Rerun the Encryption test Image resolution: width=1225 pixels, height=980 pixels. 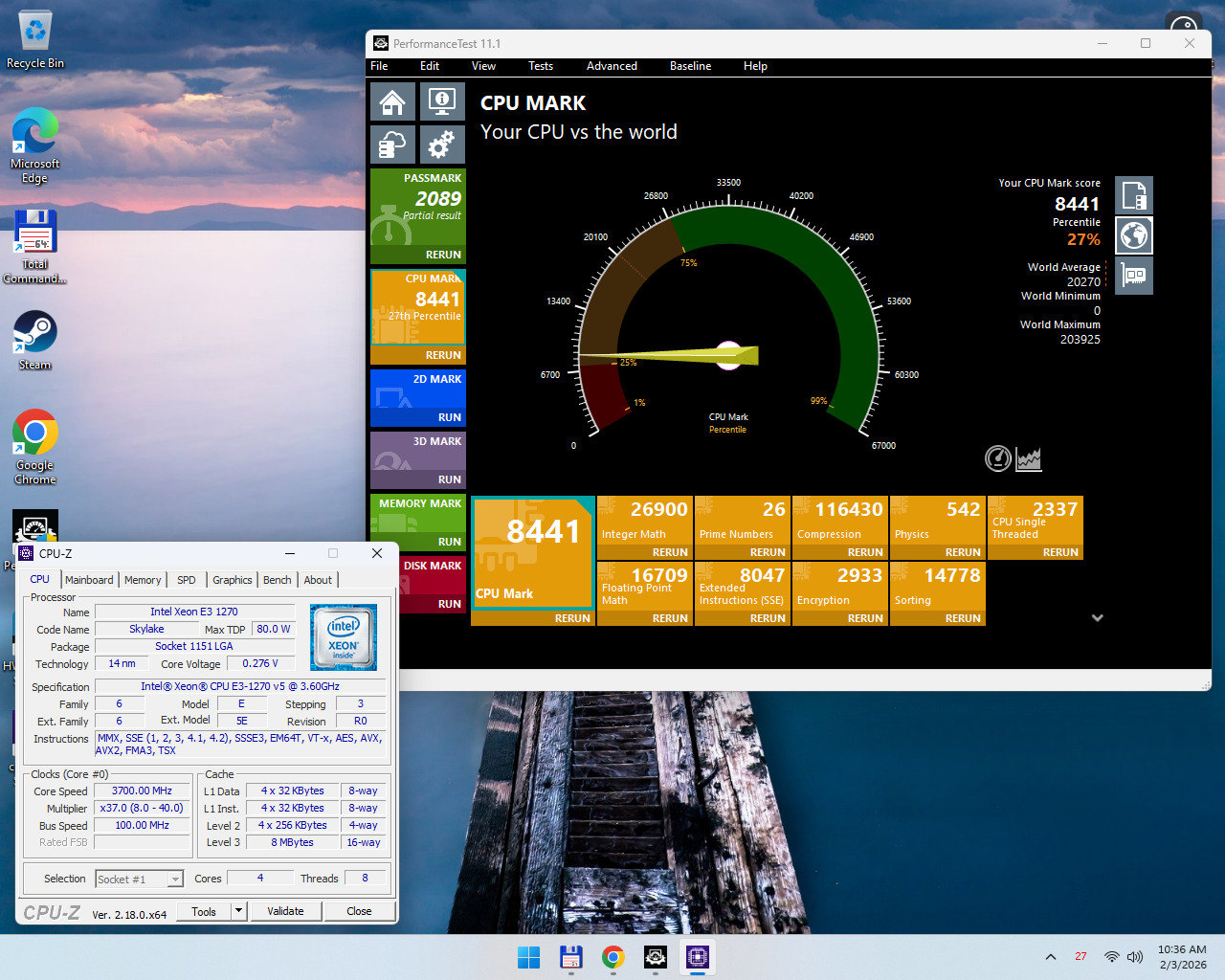point(865,618)
